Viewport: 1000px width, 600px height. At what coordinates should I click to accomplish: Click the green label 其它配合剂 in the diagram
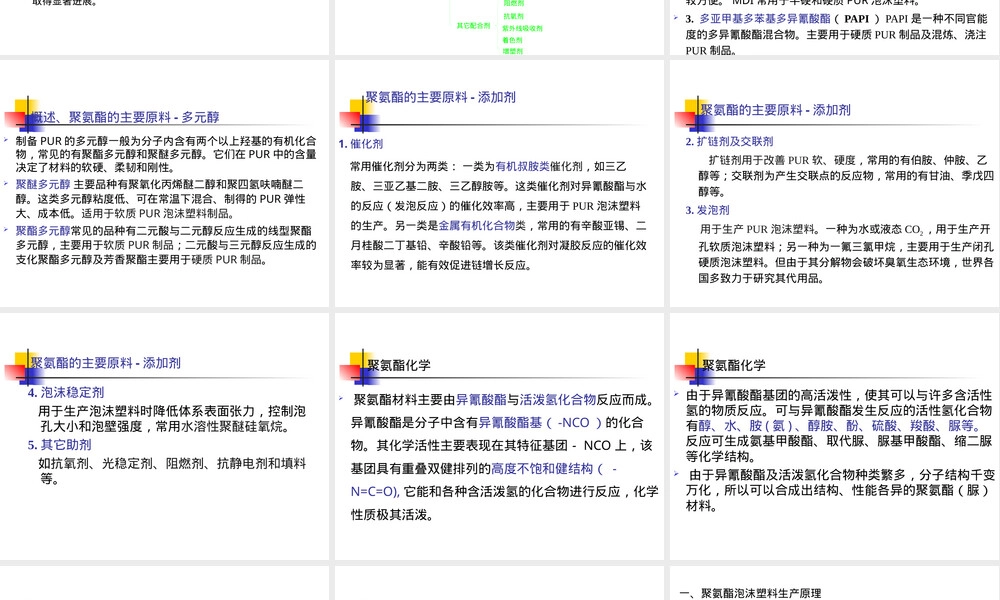click(473, 26)
